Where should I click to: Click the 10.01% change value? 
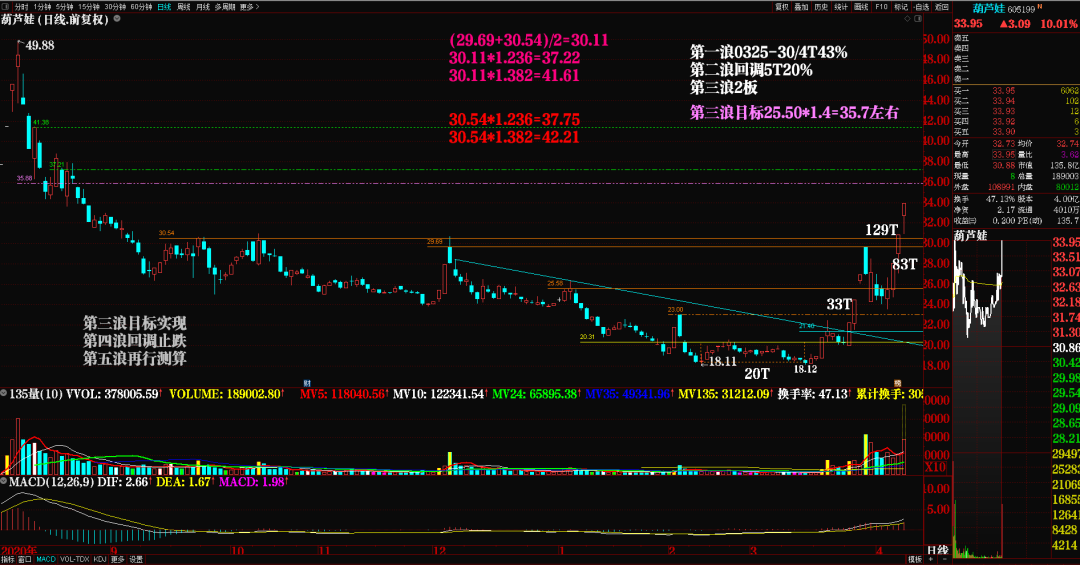[1059, 23]
